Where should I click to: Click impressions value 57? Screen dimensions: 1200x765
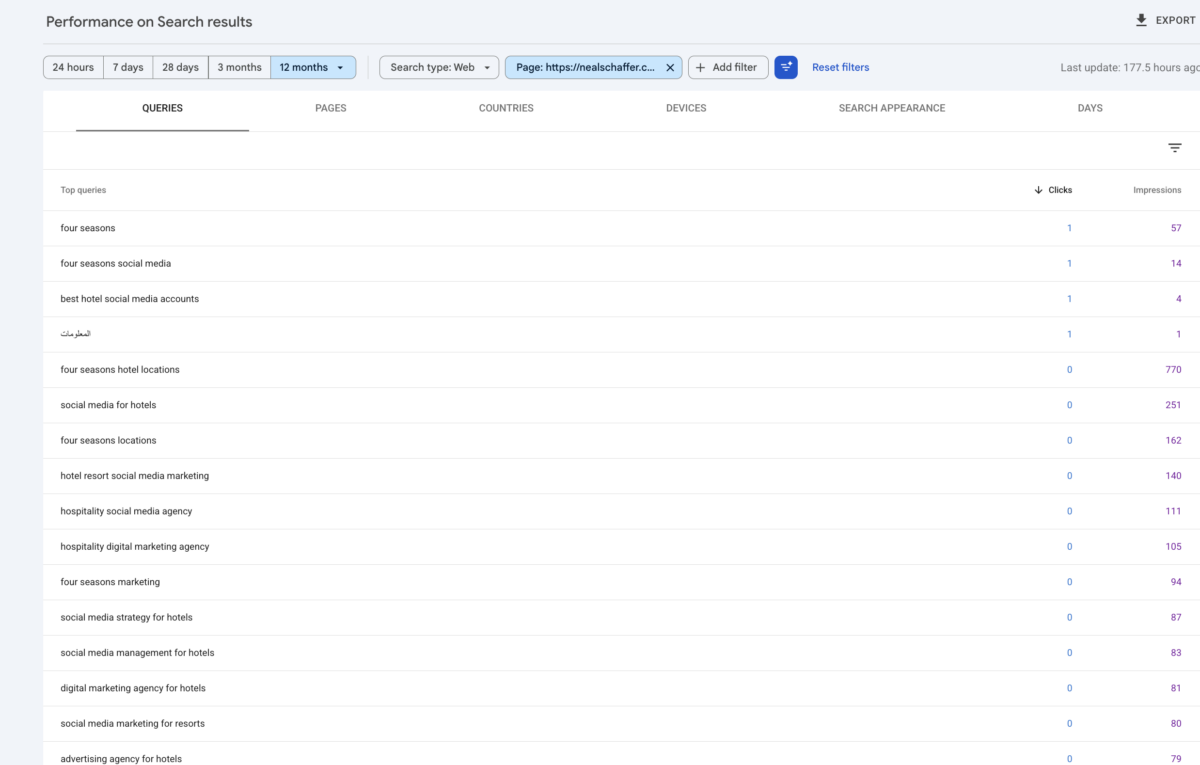coord(1176,228)
